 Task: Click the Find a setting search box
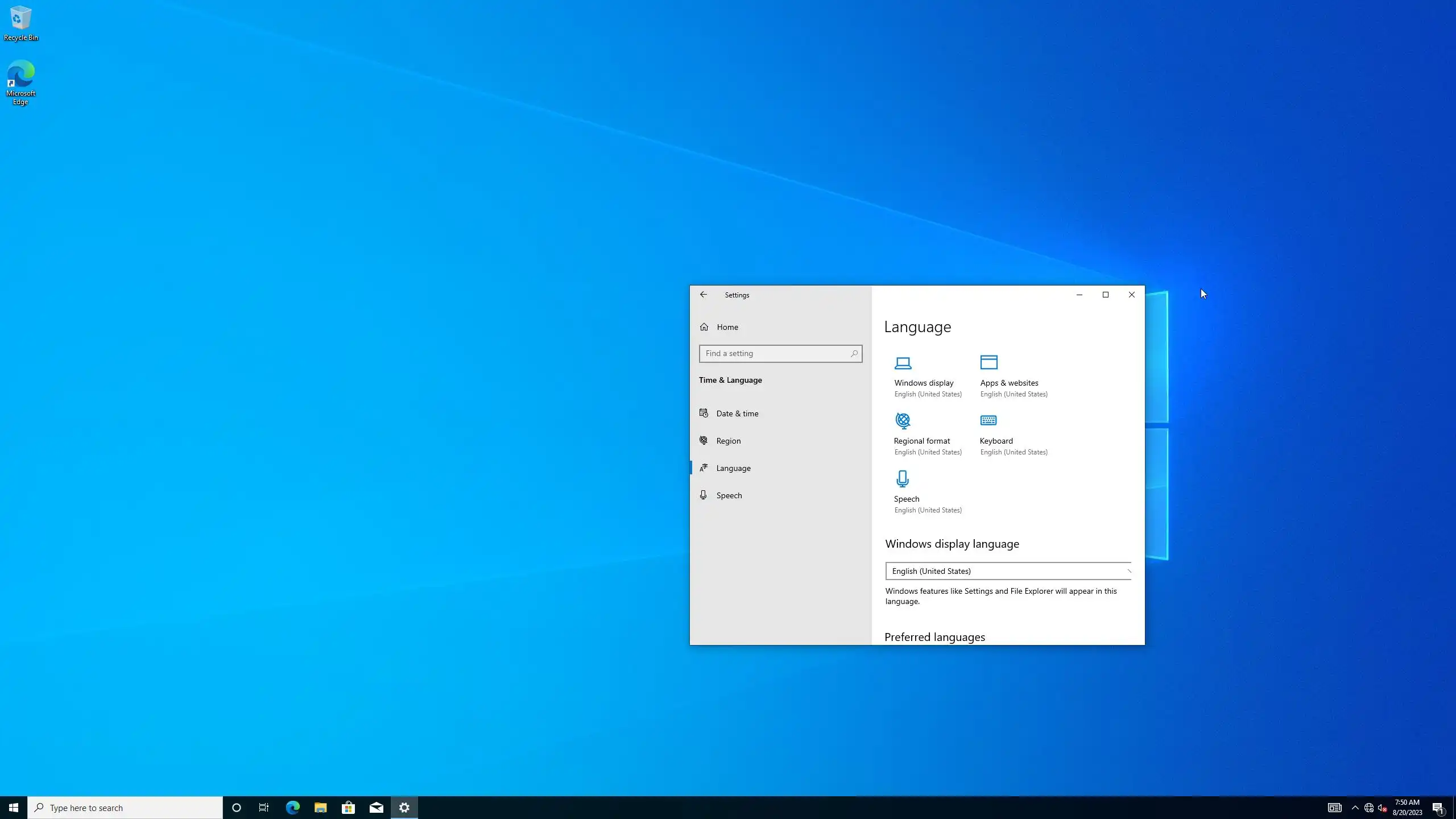[x=776, y=353]
